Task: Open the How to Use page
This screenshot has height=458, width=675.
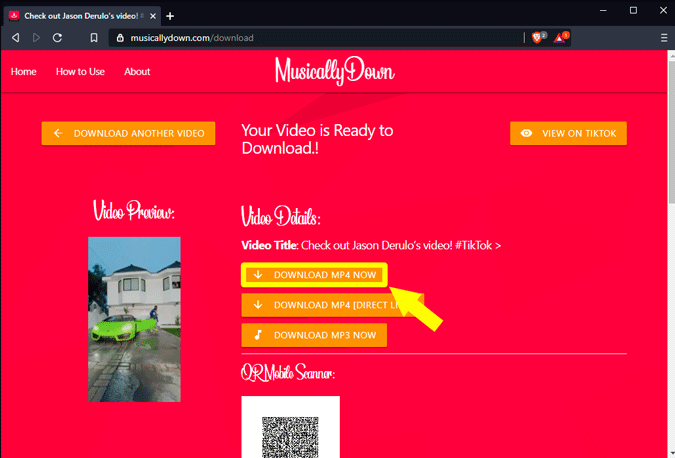Action: click(80, 71)
